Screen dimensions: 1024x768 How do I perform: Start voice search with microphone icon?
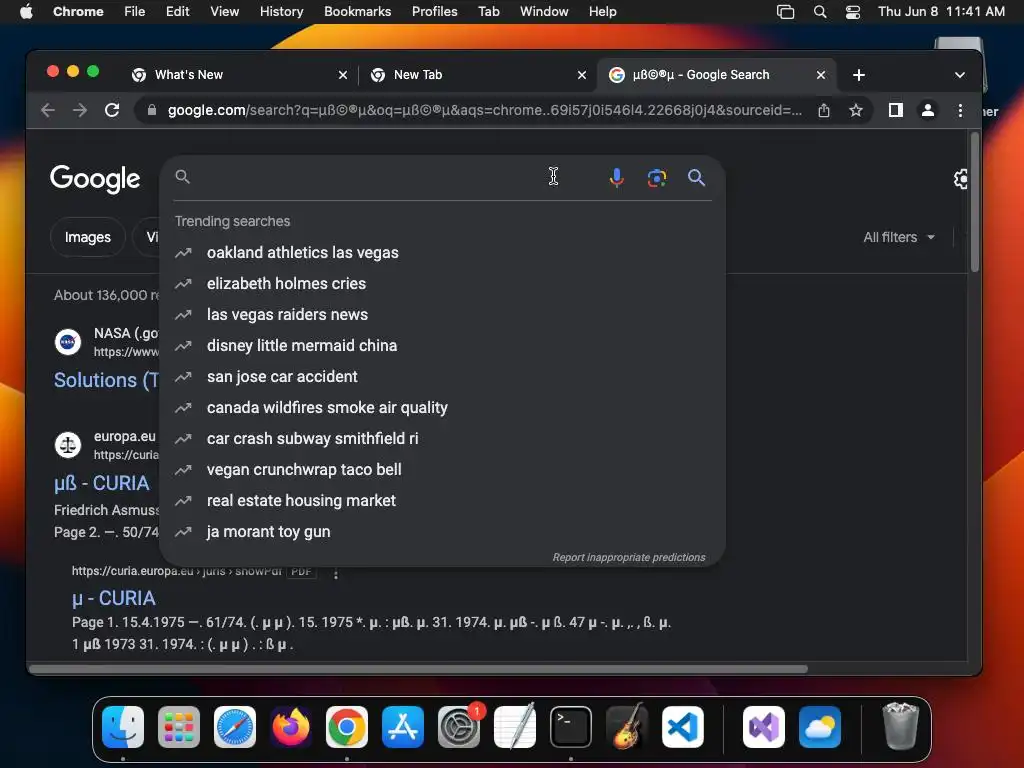click(616, 178)
